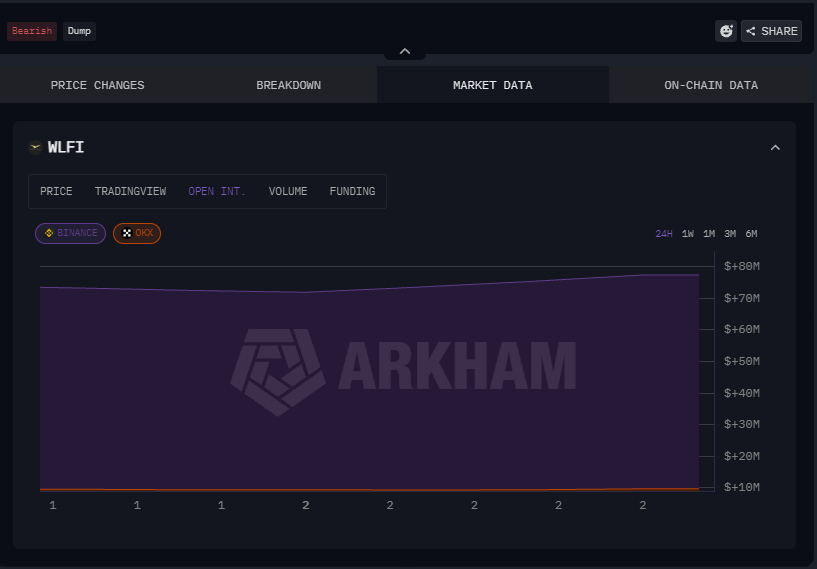Switch to PRICE CHANGES tab

(x=97, y=85)
